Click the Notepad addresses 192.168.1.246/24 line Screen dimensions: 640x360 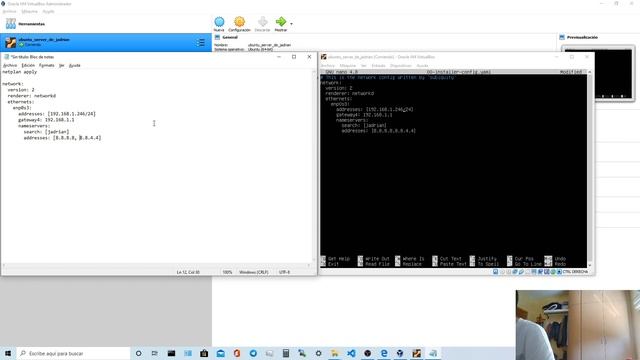tap(57, 114)
